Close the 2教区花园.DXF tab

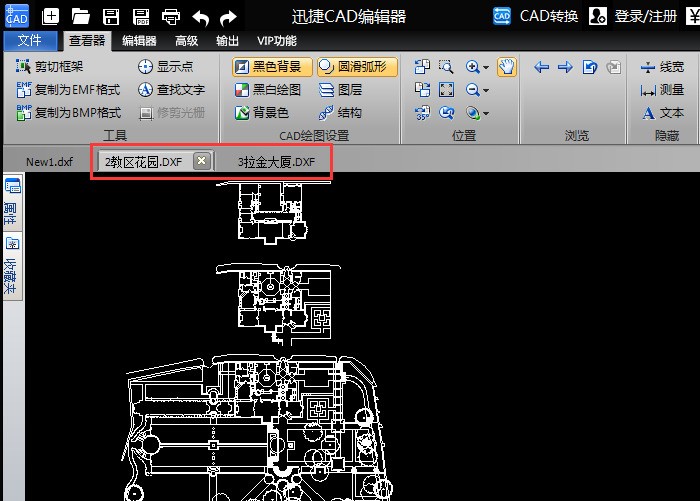pyautogui.click(x=202, y=161)
